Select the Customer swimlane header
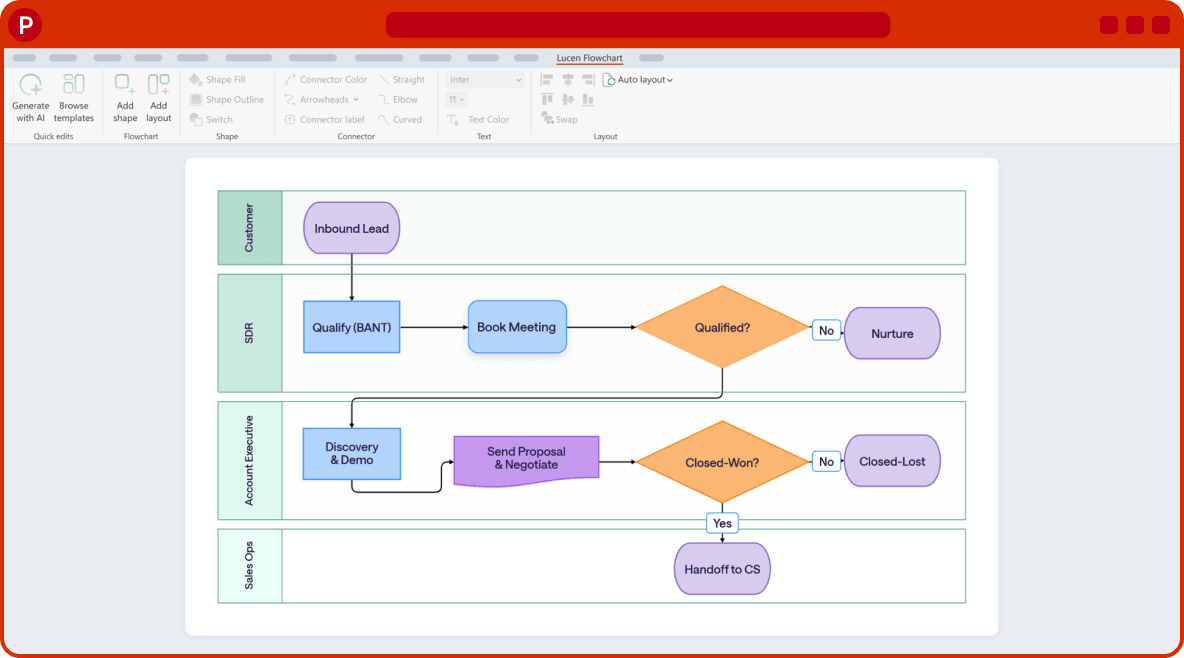 tap(250, 227)
